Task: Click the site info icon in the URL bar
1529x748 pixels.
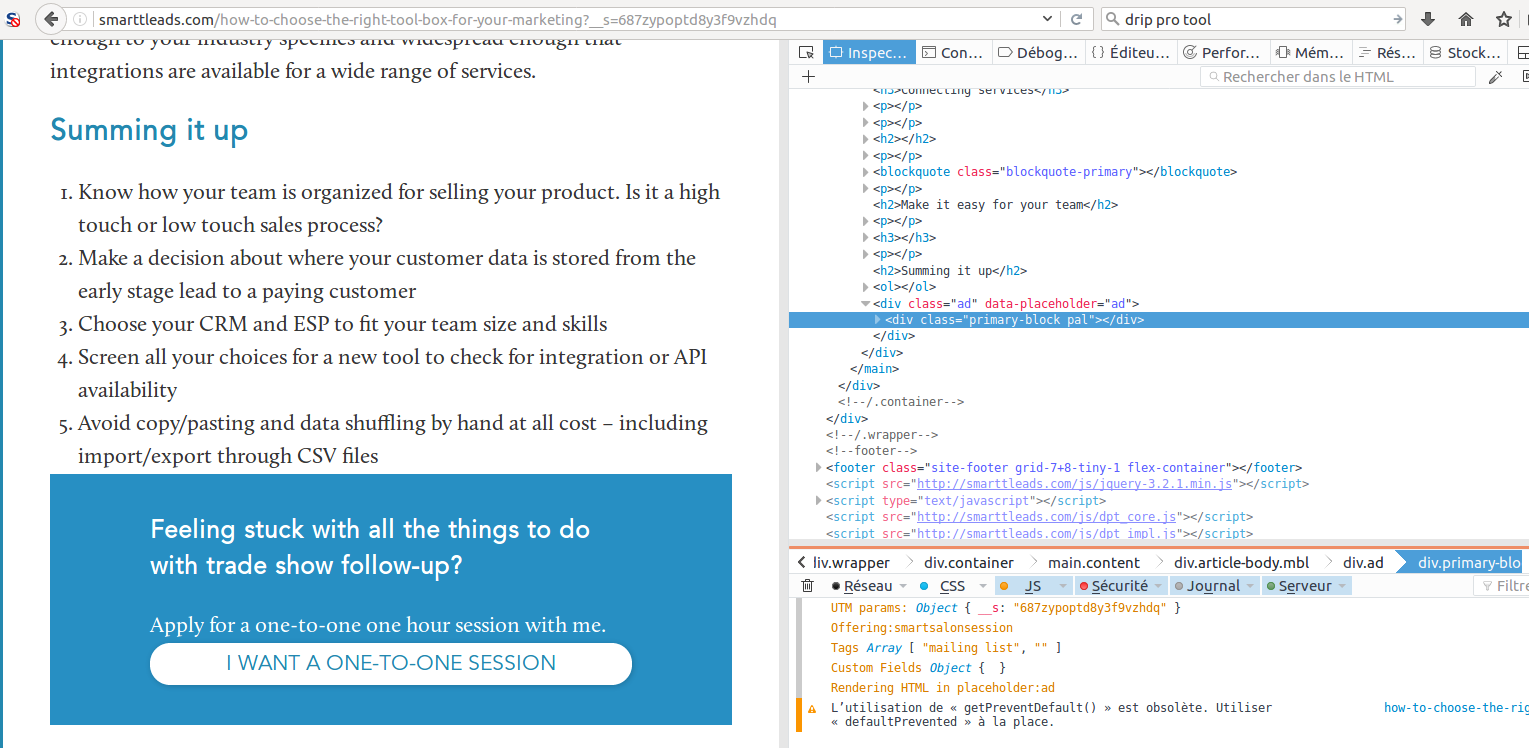Action: point(80,19)
